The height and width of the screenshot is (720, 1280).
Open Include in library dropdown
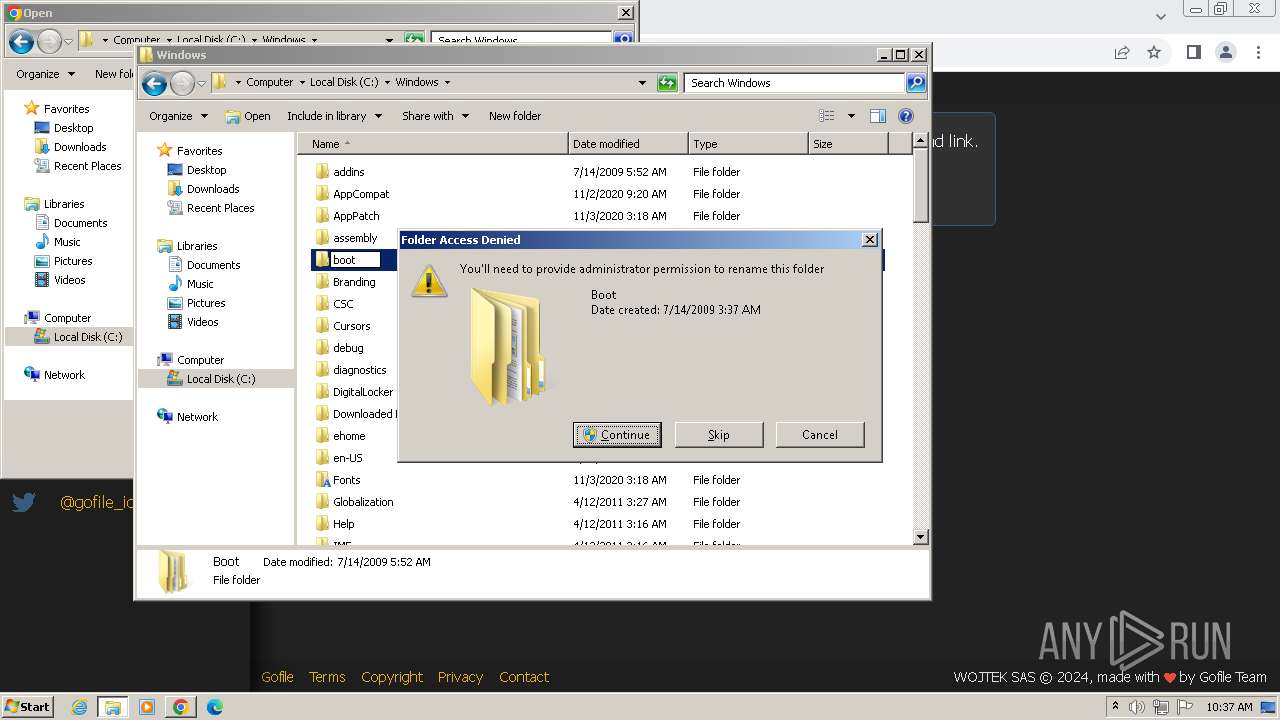[334, 116]
